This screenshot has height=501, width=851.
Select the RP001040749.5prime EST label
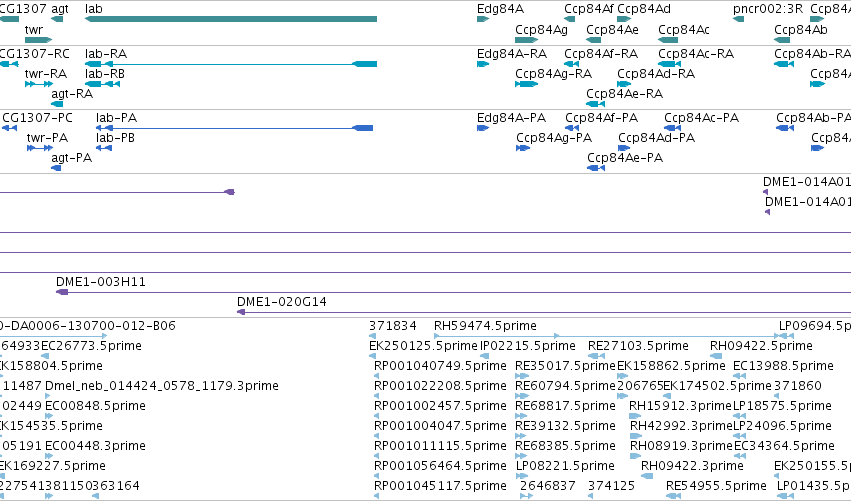coord(440,366)
